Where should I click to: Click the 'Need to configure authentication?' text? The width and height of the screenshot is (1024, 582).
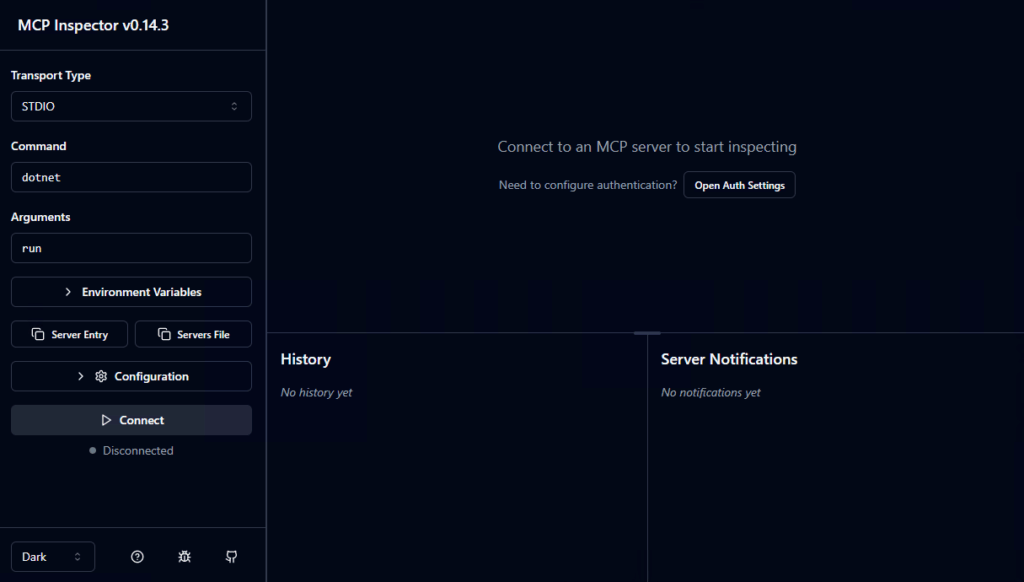[x=588, y=185]
